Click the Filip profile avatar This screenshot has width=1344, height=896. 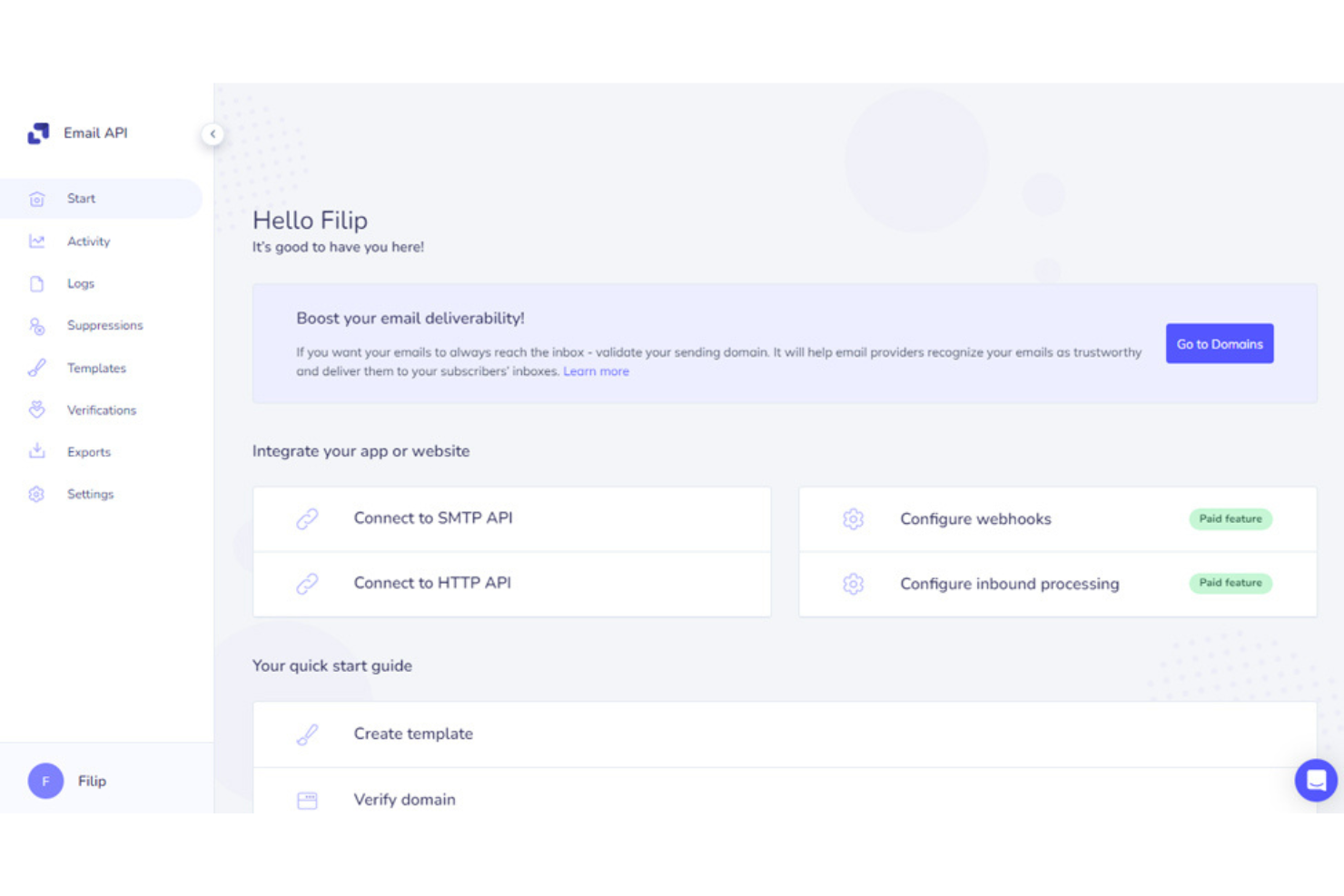pos(44,781)
